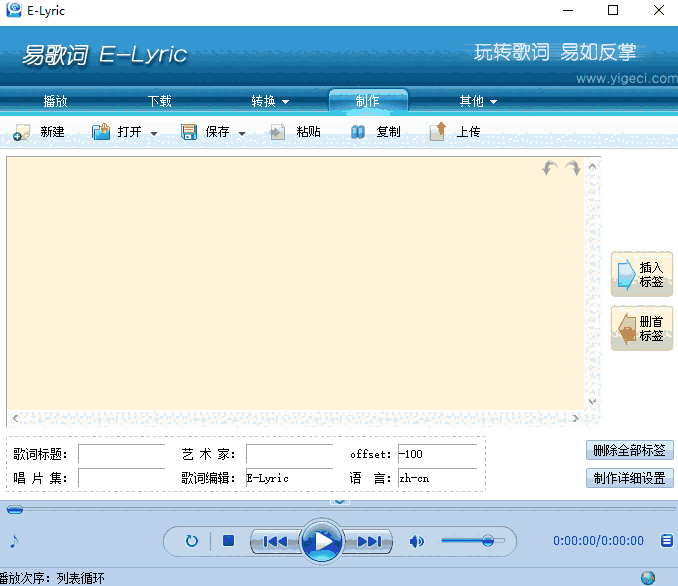Image resolution: width=678 pixels, height=586 pixels.
Task: Click the playback progress slider handle
Action: pos(15,510)
